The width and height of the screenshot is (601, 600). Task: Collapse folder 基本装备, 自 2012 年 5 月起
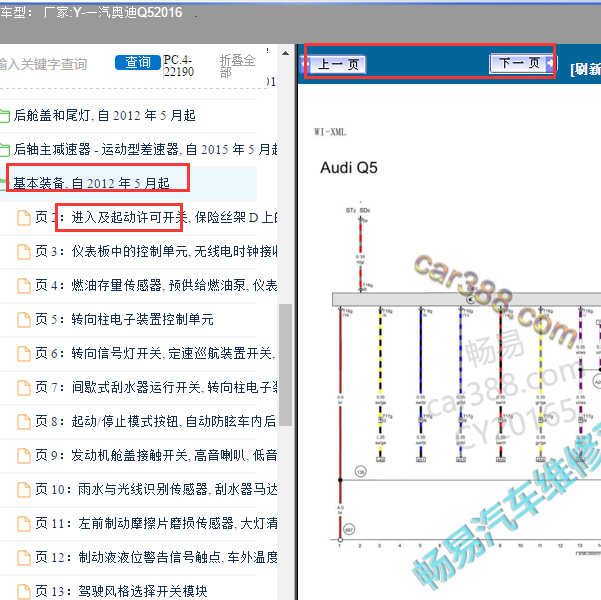91,183
